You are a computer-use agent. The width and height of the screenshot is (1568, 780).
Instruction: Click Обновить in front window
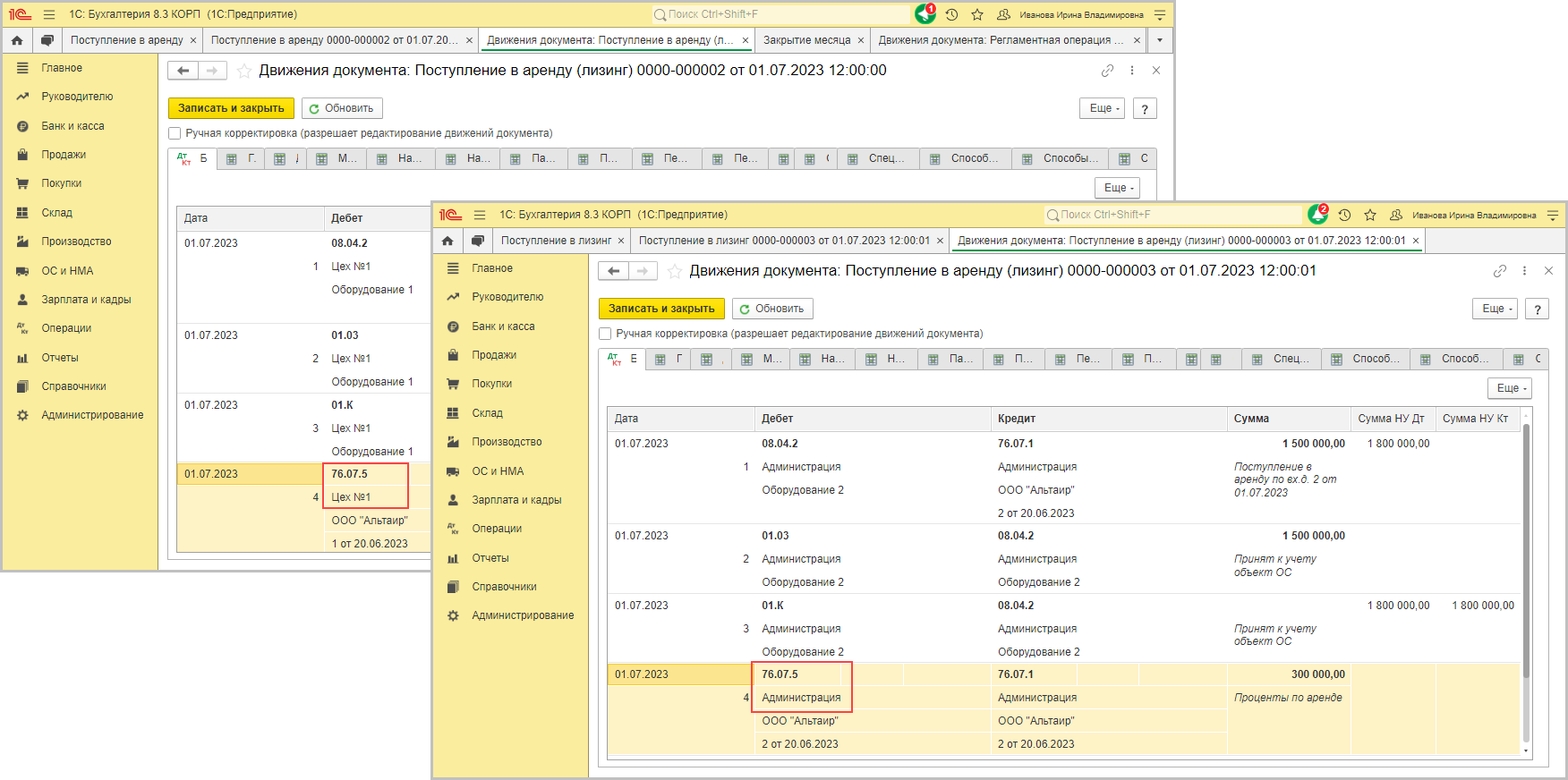[772, 309]
